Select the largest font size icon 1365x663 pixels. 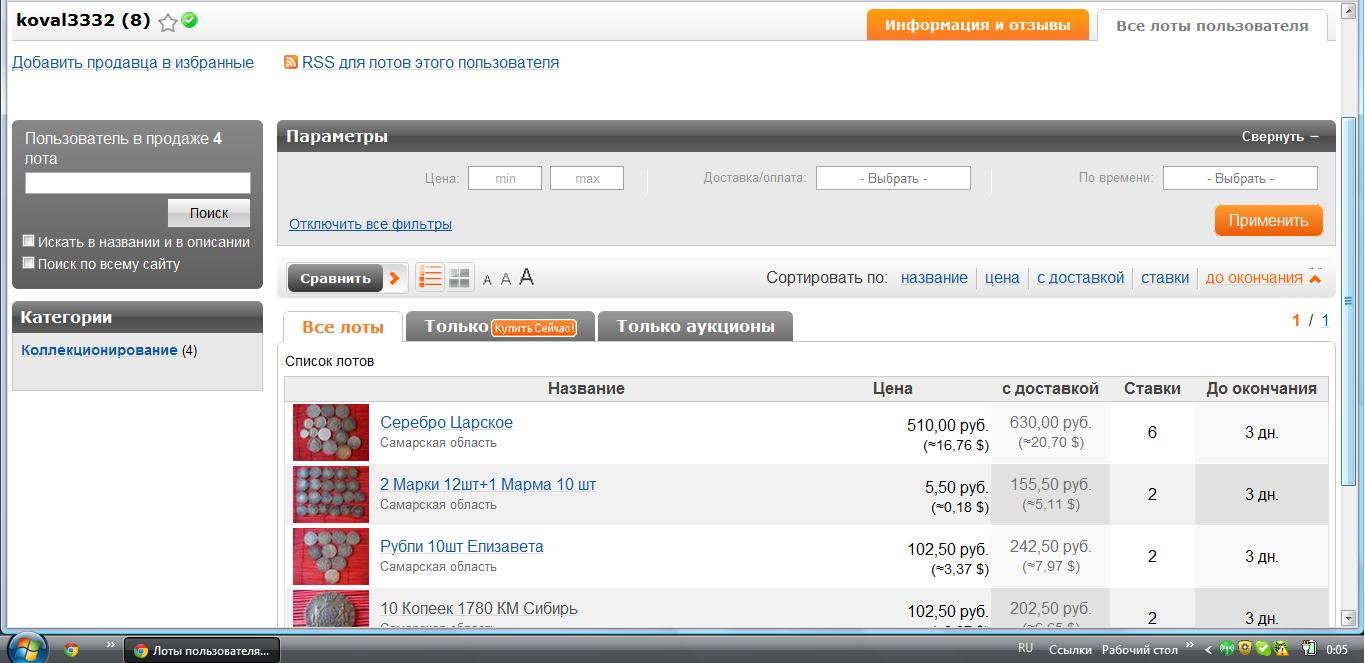(527, 278)
